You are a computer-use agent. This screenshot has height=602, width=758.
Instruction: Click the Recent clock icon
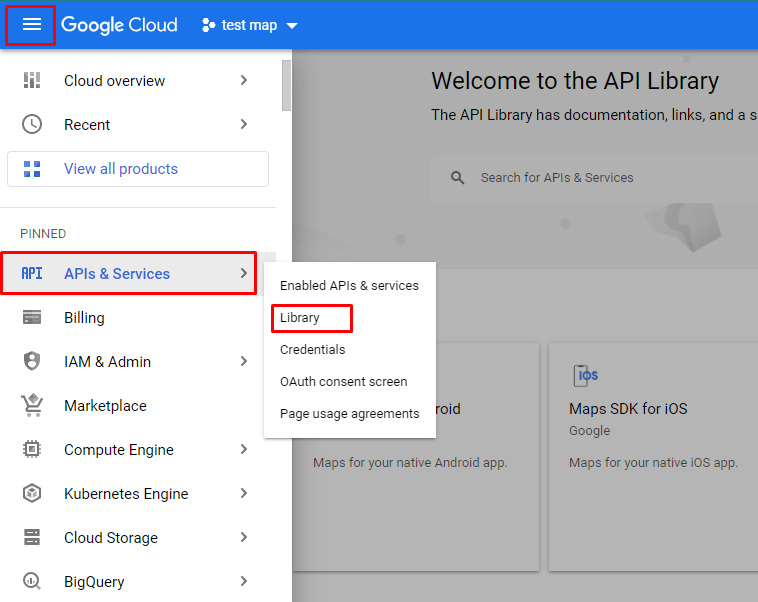[x=32, y=125]
